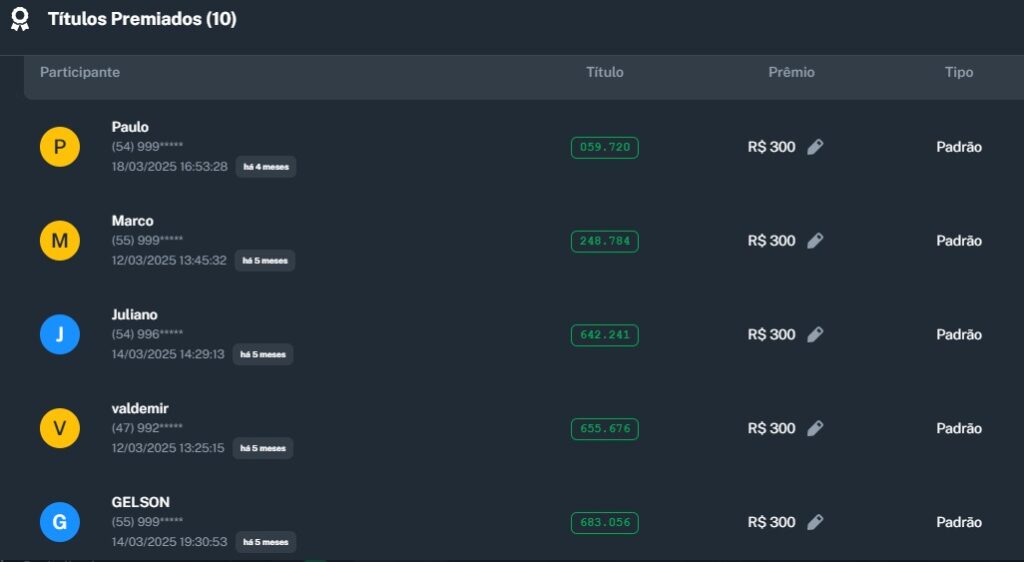Click participant name valdemir
The width and height of the screenshot is (1024, 562).
140,408
